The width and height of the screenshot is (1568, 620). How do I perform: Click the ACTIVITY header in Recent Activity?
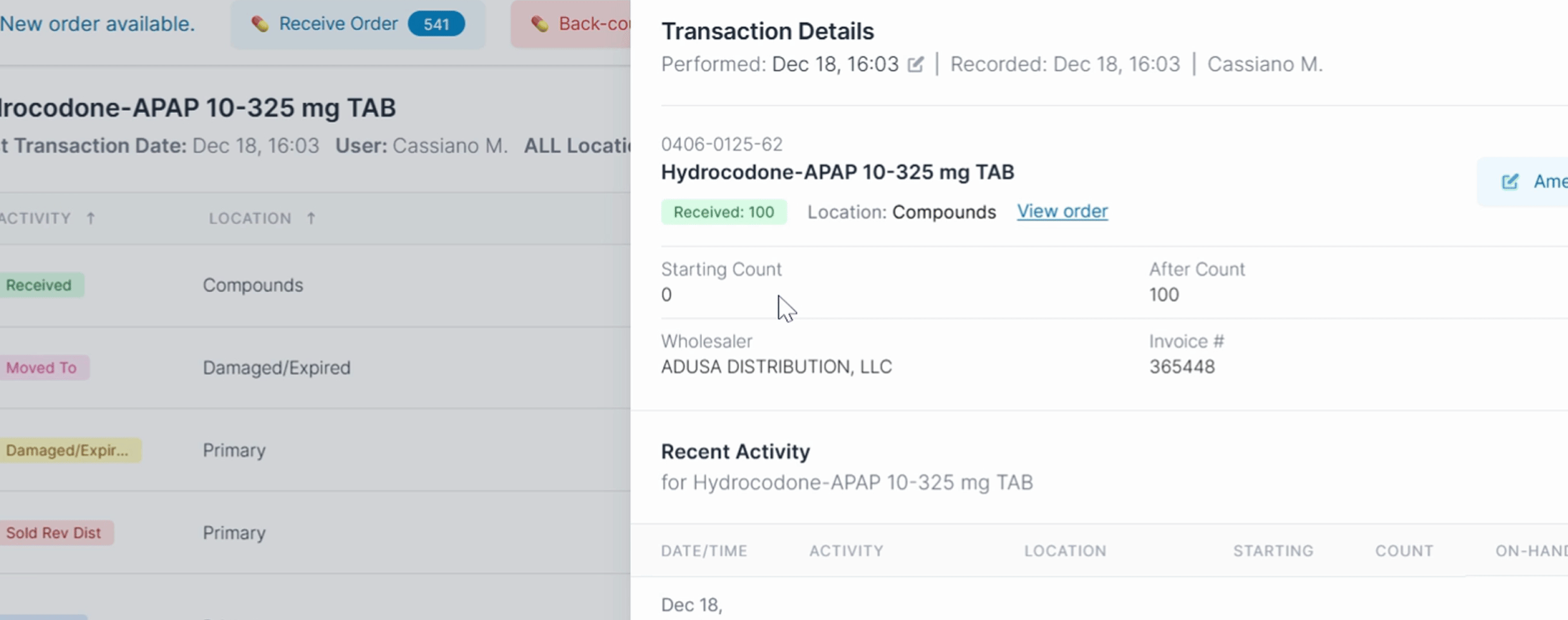[x=846, y=551]
